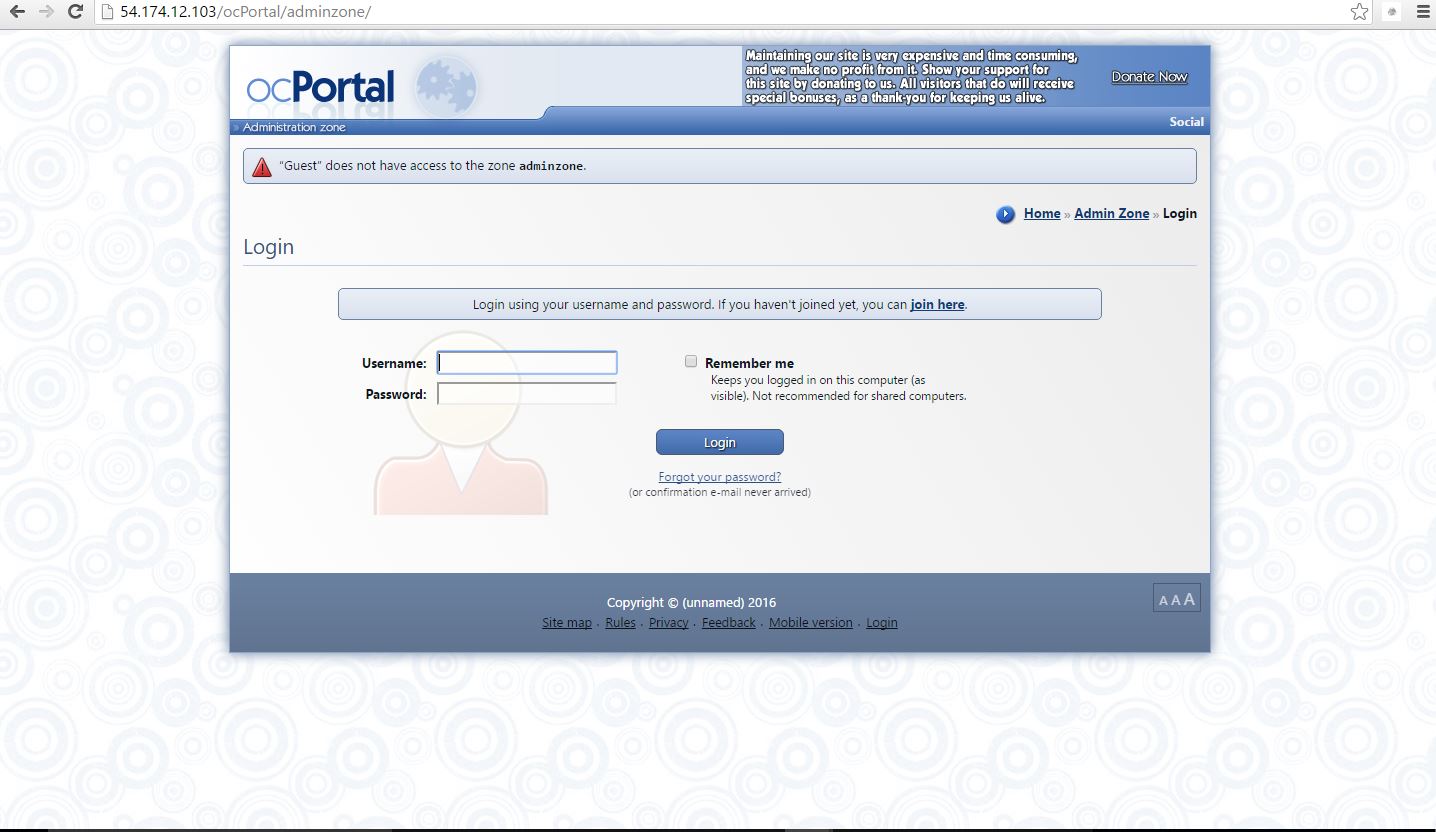Click inside the Username input field
The image size is (1436, 832).
526,362
